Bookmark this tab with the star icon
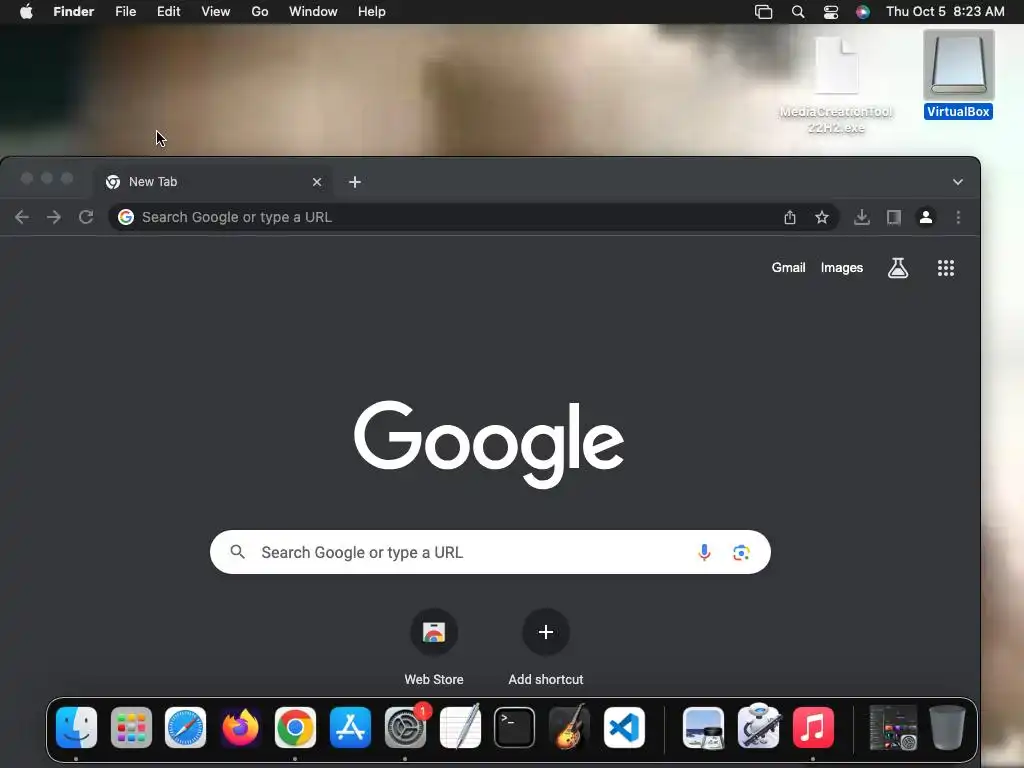This screenshot has width=1024, height=768. point(822,217)
